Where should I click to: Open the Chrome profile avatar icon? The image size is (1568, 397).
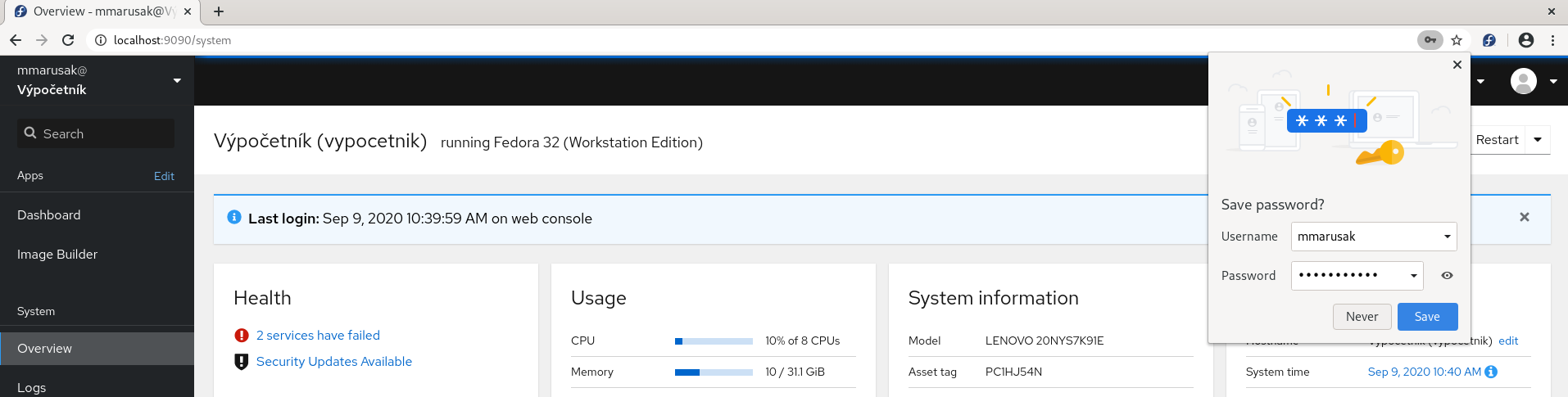coord(1525,40)
